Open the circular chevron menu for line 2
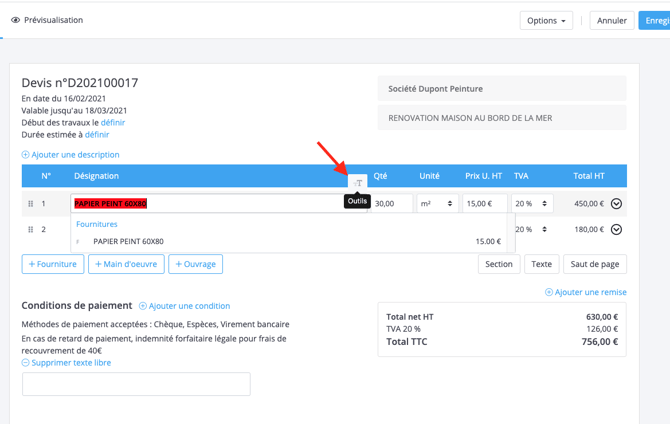Image resolution: width=670 pixels, height=424 pixels. click(x=616, y=230)
